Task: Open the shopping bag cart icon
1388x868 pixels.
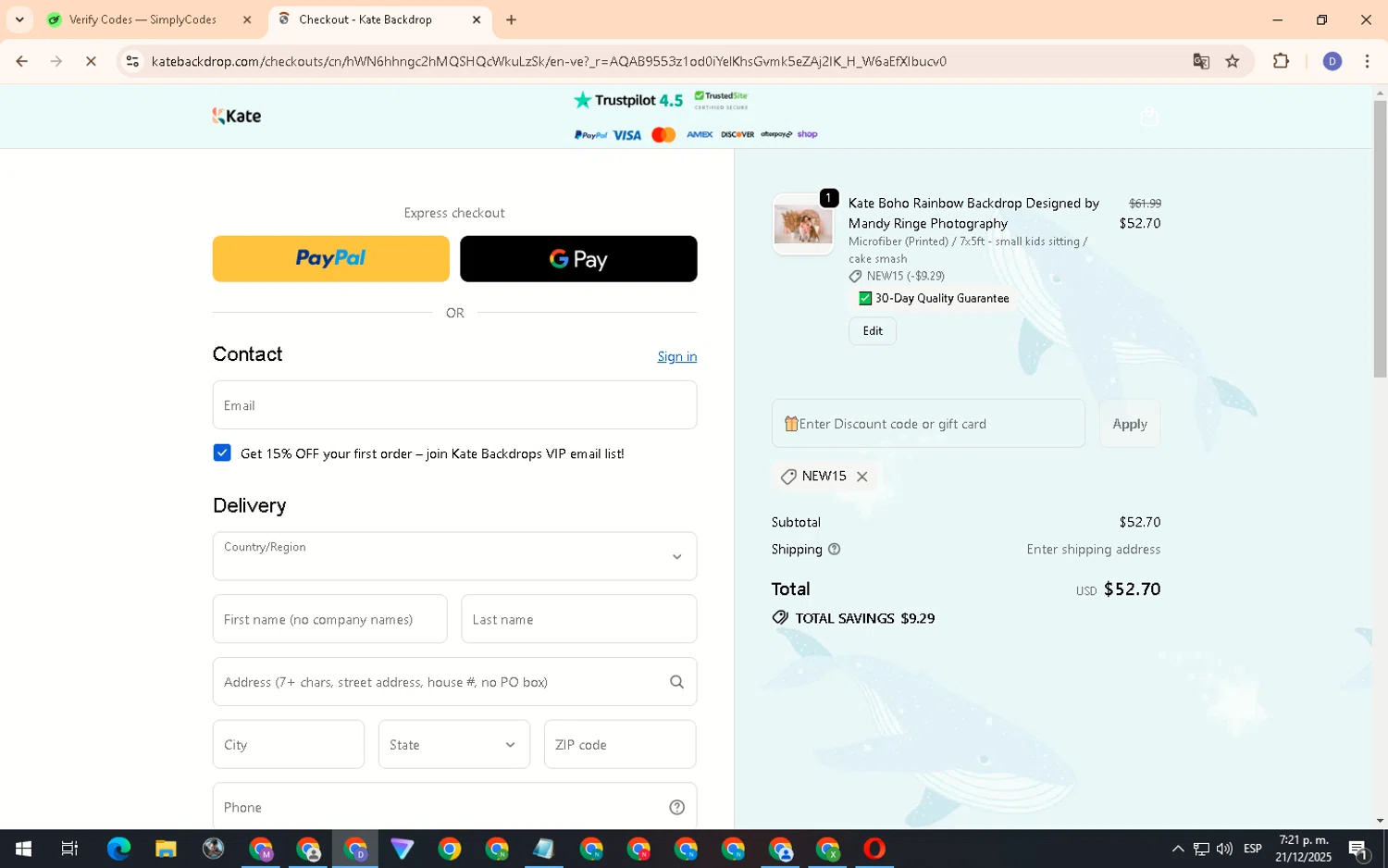Action: pos(1149,117)
